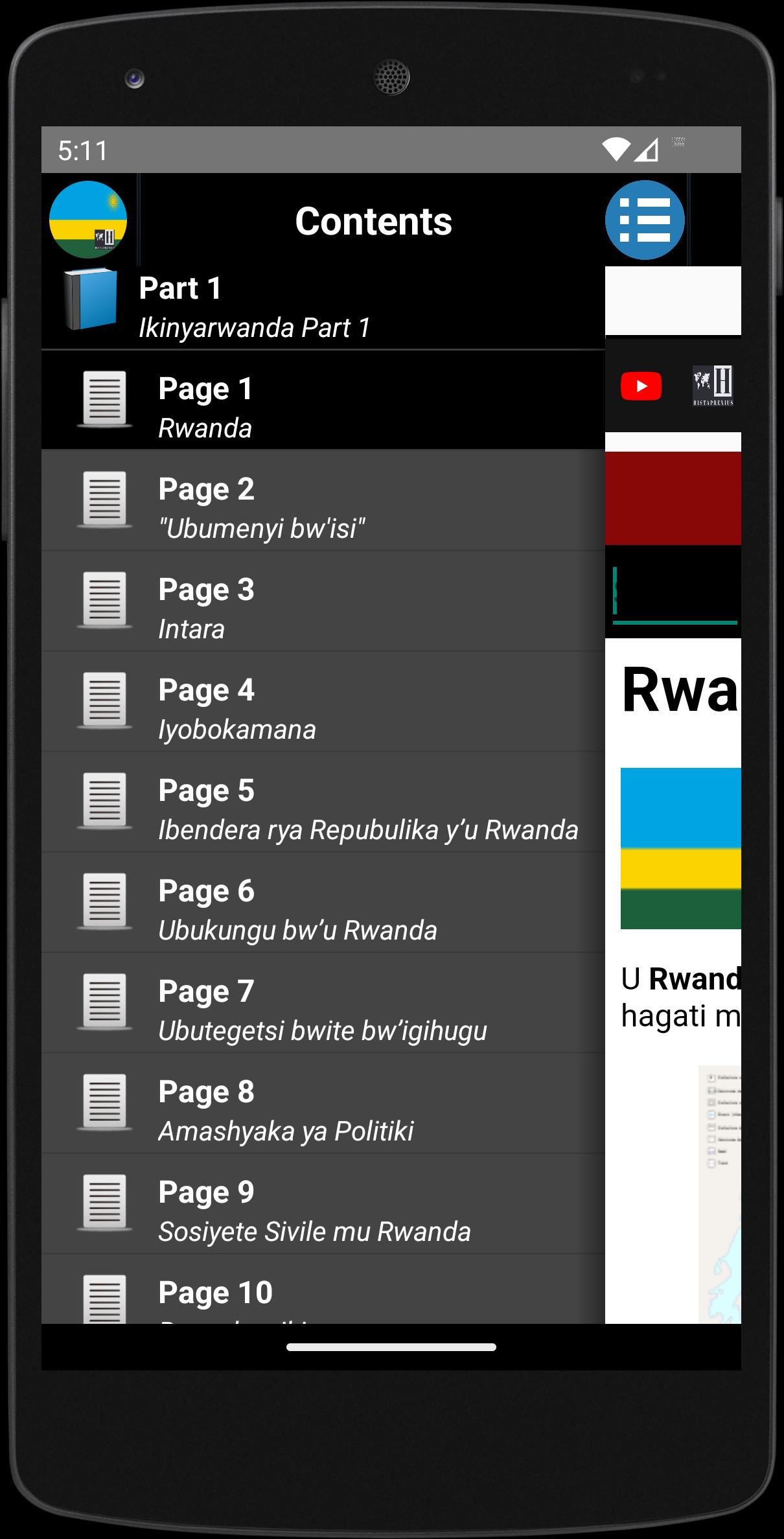This screenshot has height=1539, width=784.
Task: Select Page 4 Iyobokamana
Action: (x=323, y=701)
